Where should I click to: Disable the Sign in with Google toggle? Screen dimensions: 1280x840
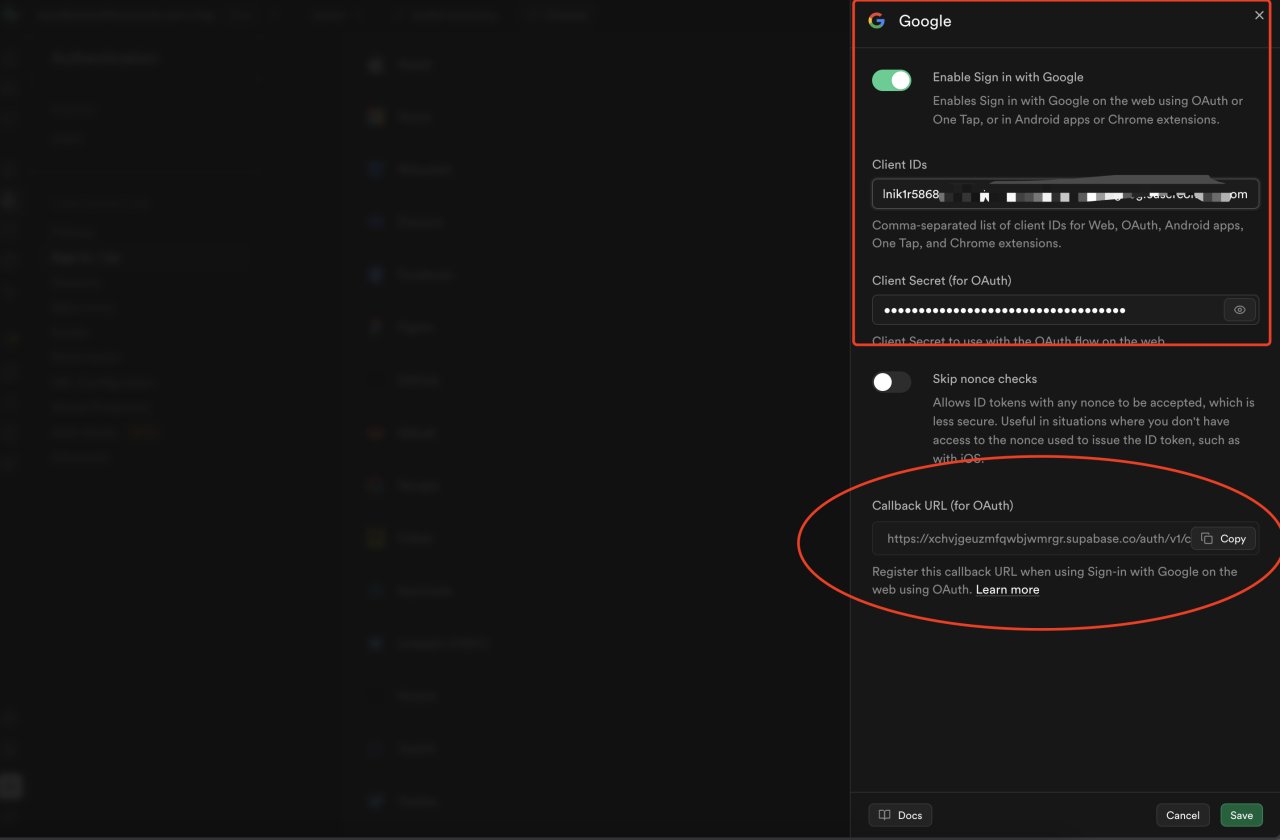891,80
